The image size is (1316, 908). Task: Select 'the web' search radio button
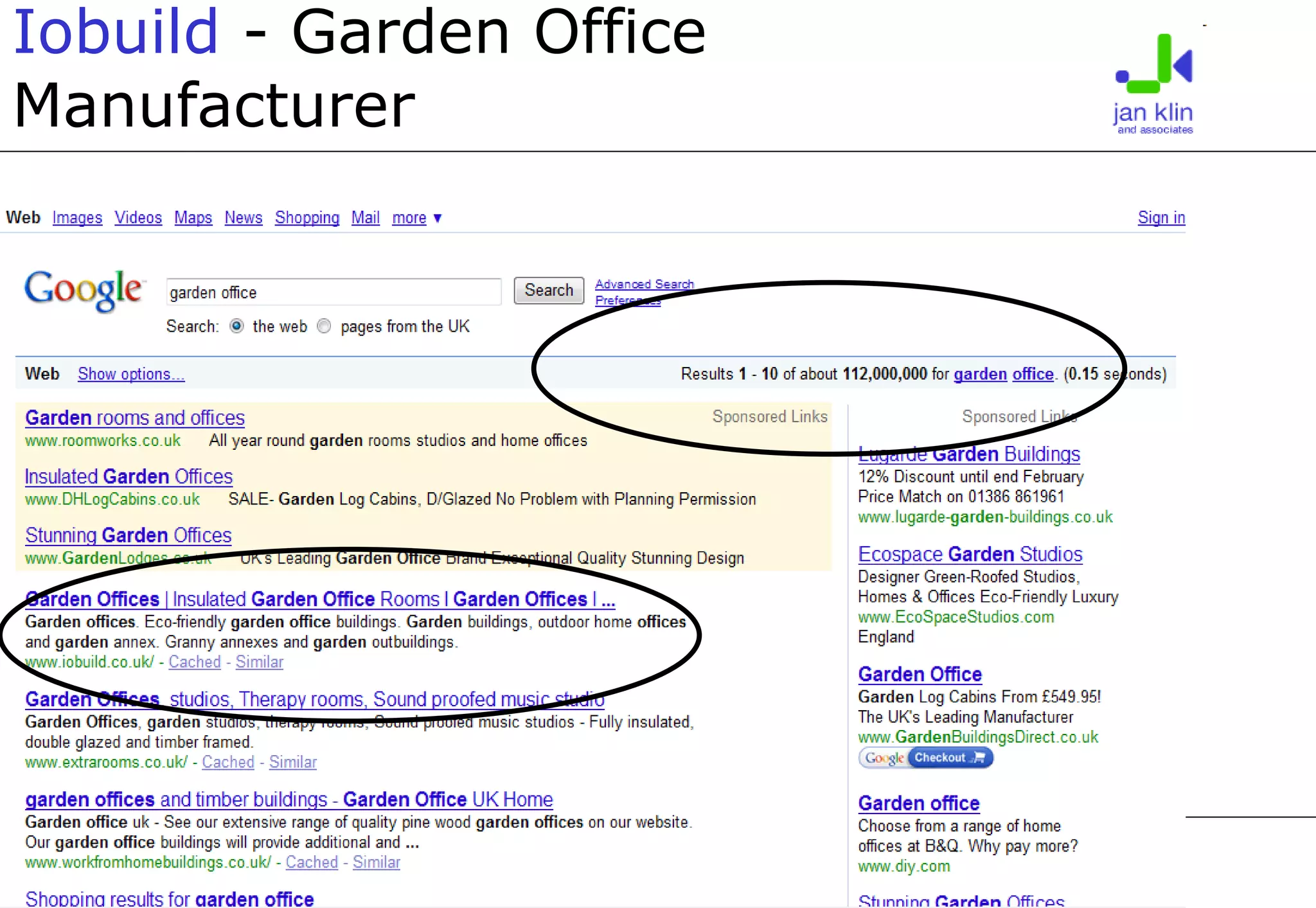pyautogui.click(x=237, y=326)
